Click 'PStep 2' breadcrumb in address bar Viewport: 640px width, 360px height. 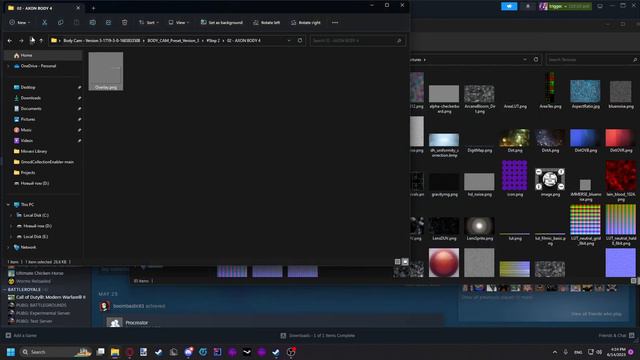[213, 40]
